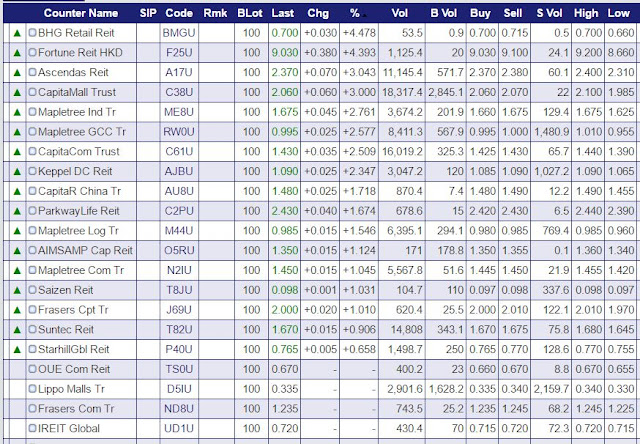Open the Saizen Reit counter
Viewport: 640px width, 444px height.
[x=65, y=290]
